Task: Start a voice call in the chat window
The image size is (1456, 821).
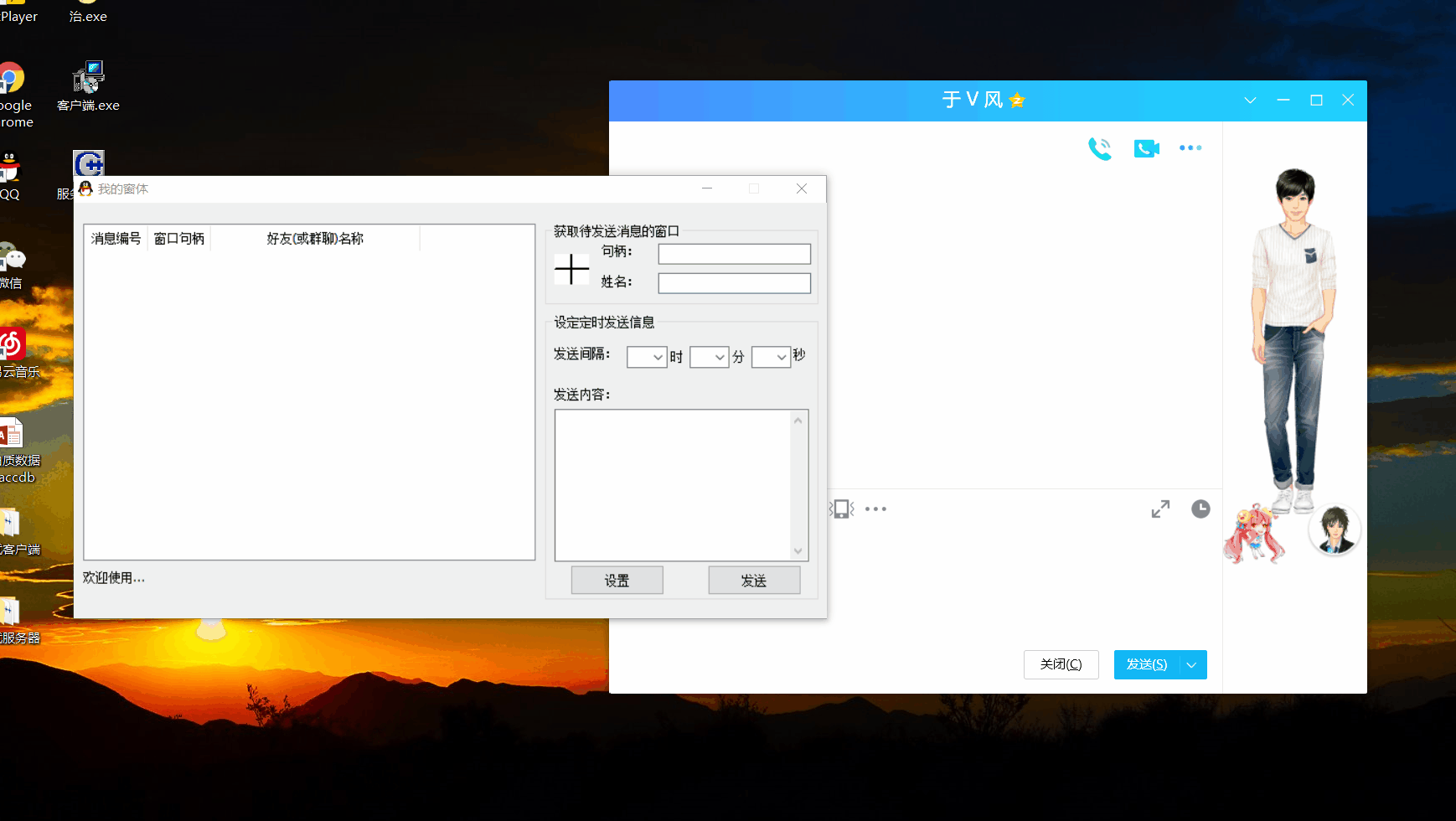Action: pyautogui.click(x=1100, y=147)
